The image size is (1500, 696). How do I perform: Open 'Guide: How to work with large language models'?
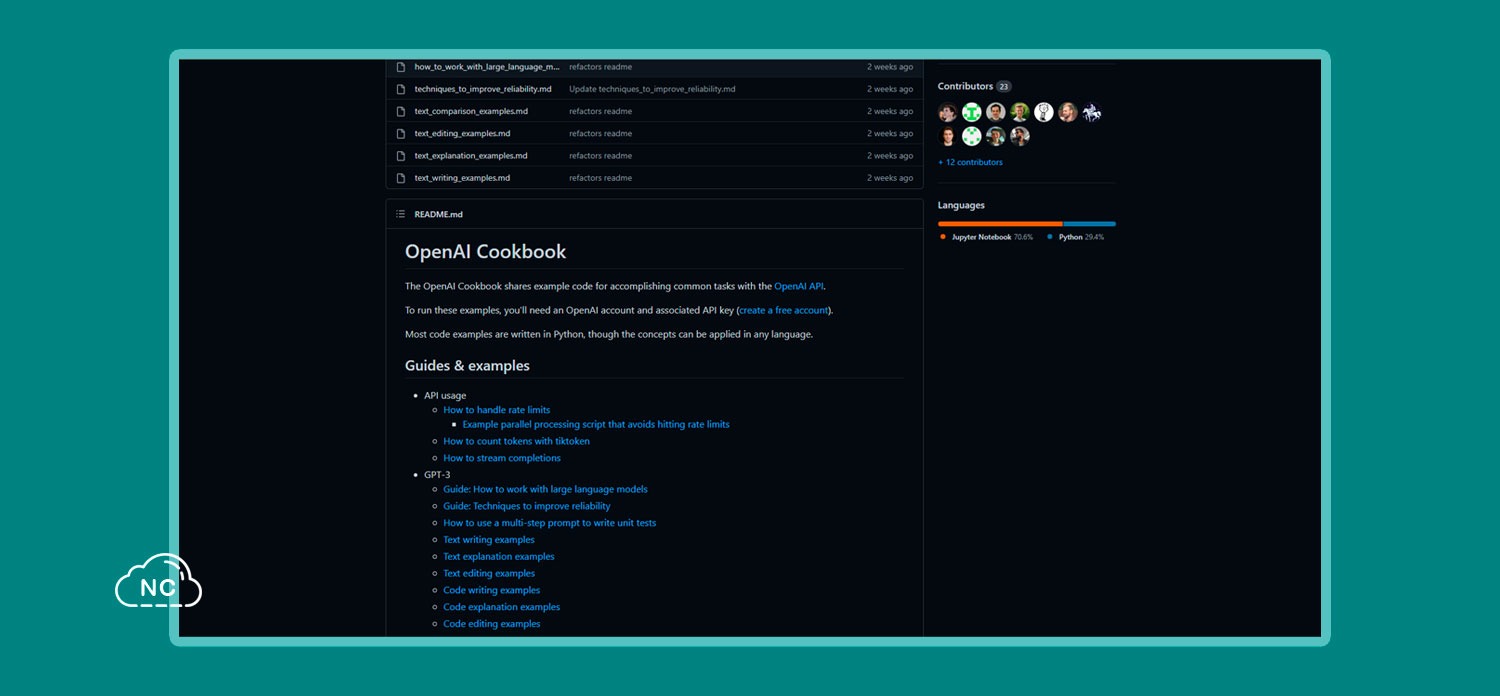point(546,489)
